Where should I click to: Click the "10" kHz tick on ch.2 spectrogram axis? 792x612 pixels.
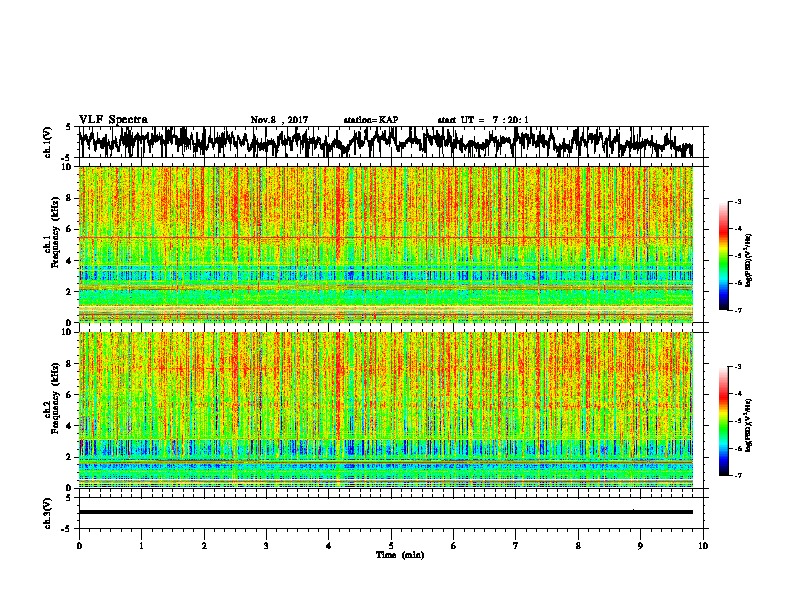68,332
